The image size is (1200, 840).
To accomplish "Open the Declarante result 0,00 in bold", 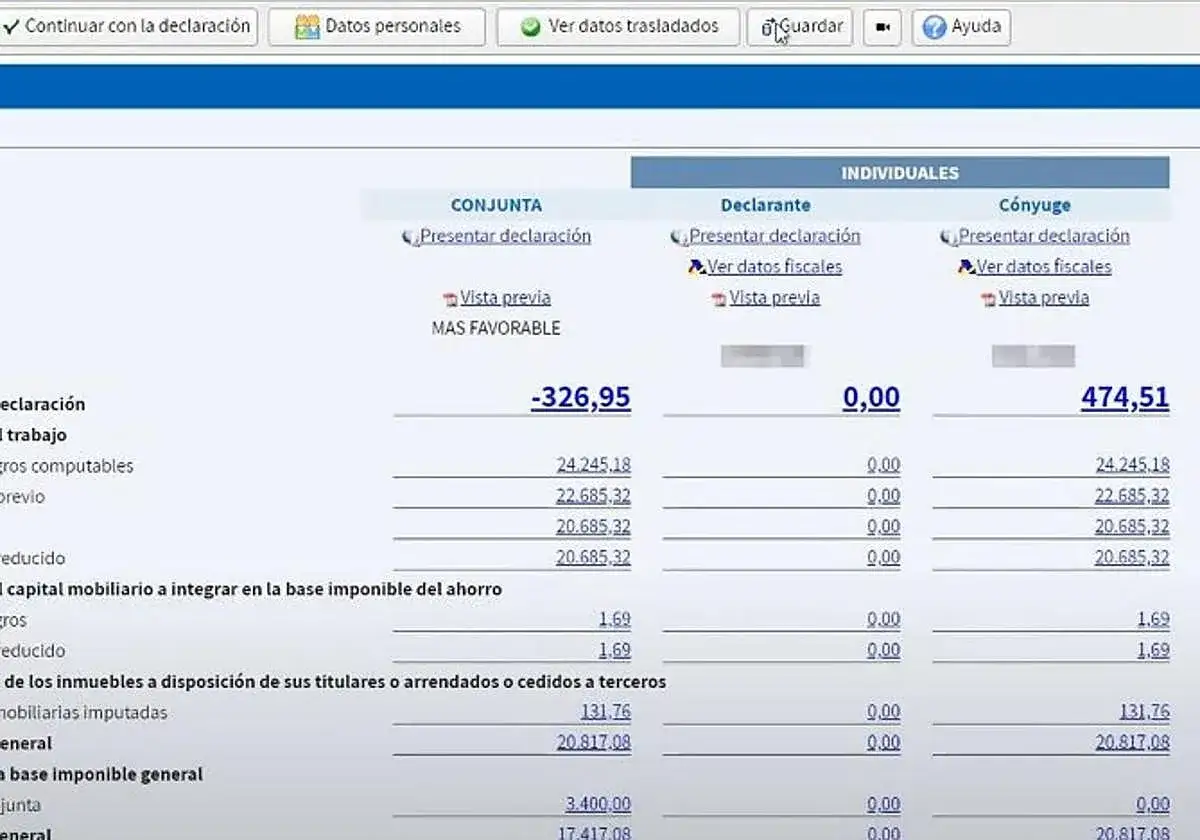I will click(871, 398).
